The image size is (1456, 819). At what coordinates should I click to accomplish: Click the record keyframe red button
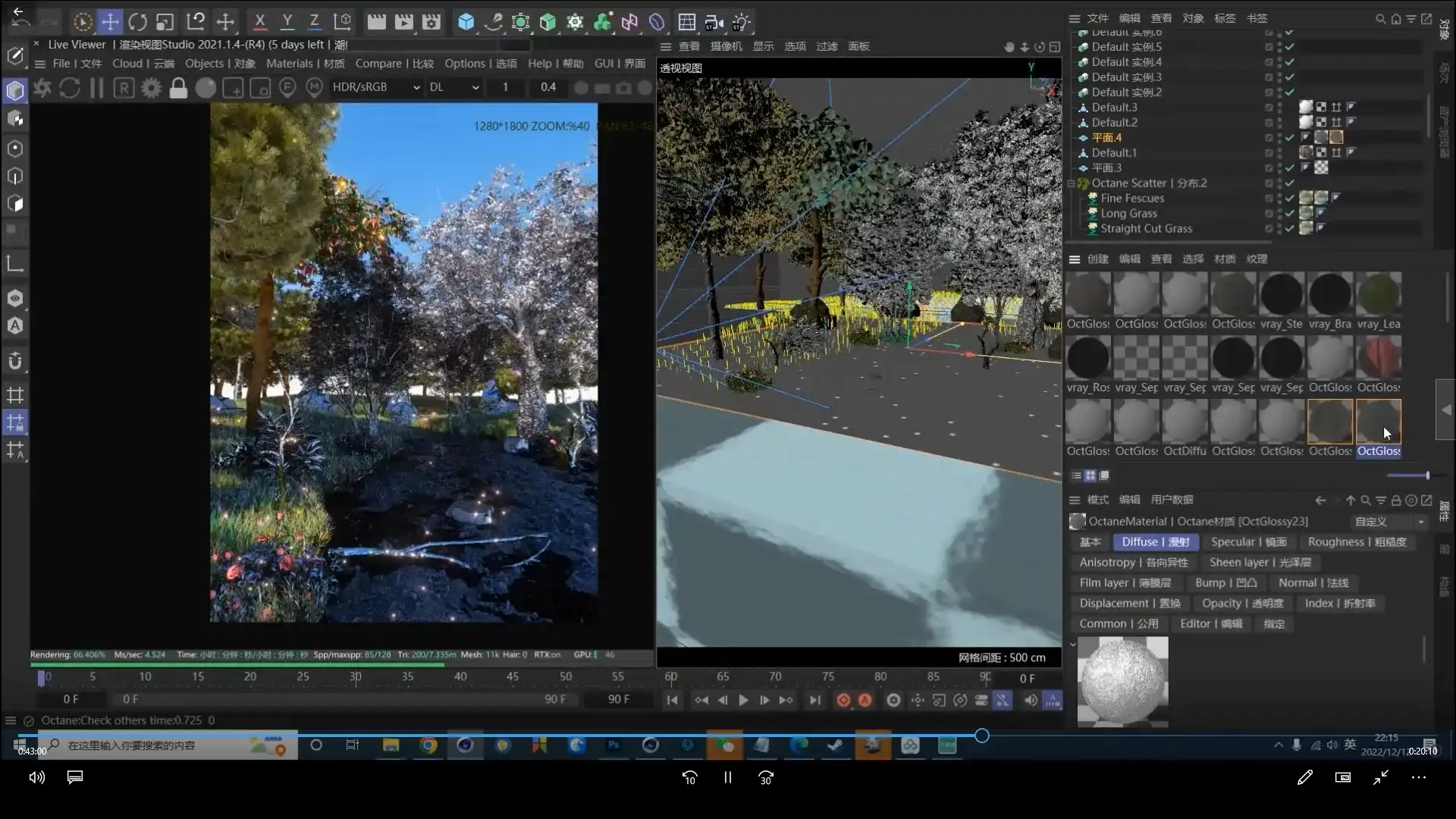(843, 700)
